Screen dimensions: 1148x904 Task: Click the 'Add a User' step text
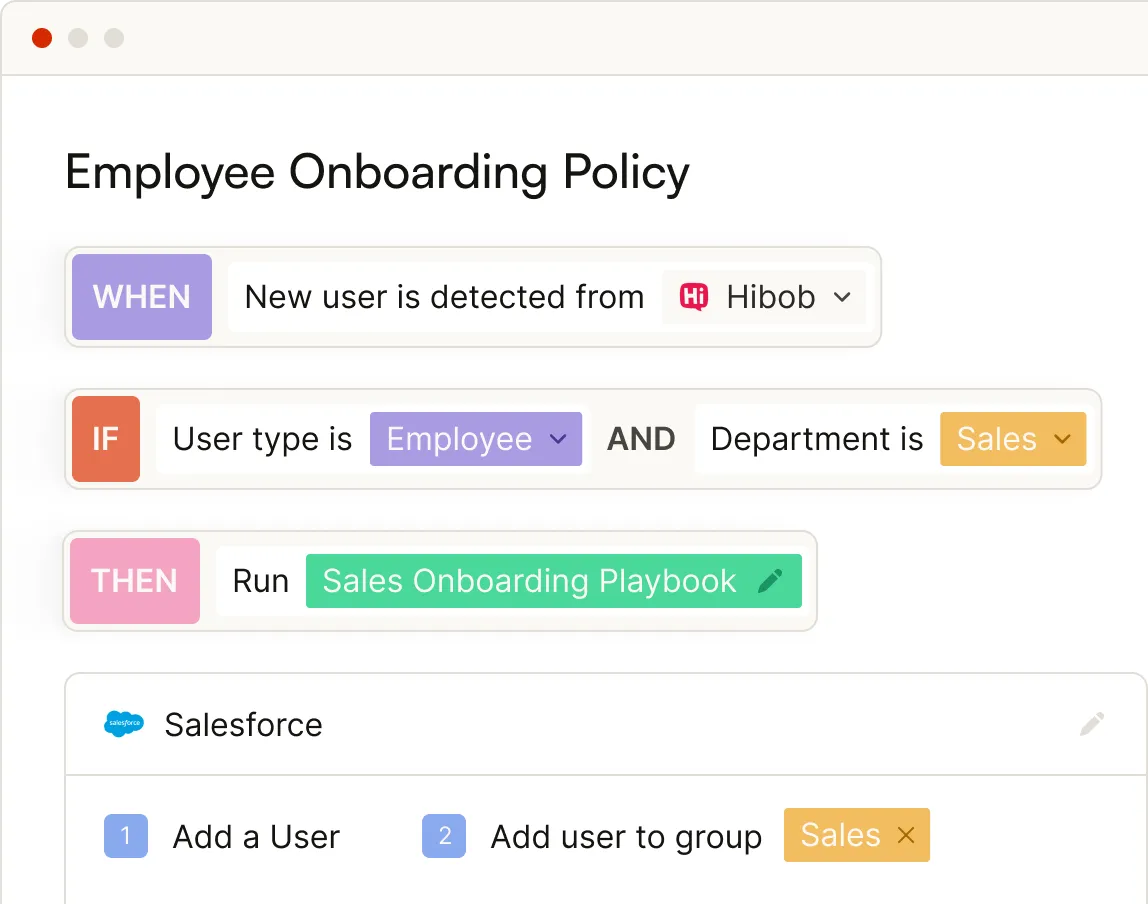coord(256,837)
